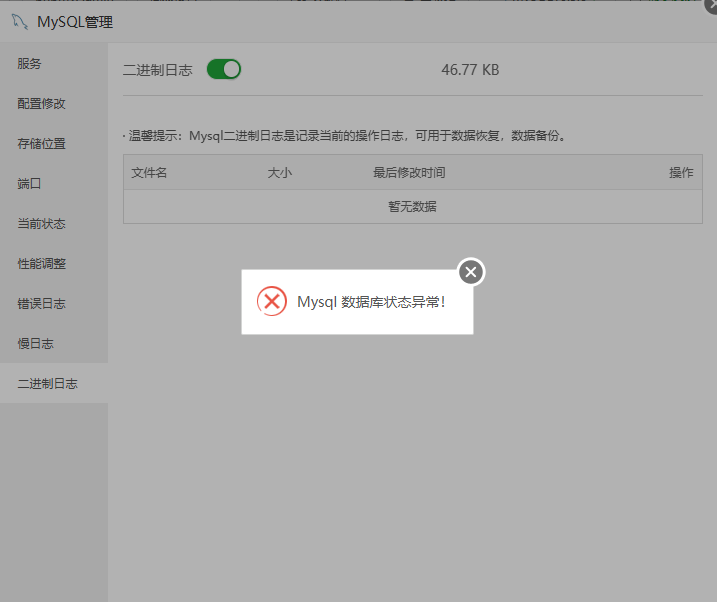The width and height of the screenshot is (717, 602).
Task: Click the 大小 column header
Action: click(x=279, y=173)
